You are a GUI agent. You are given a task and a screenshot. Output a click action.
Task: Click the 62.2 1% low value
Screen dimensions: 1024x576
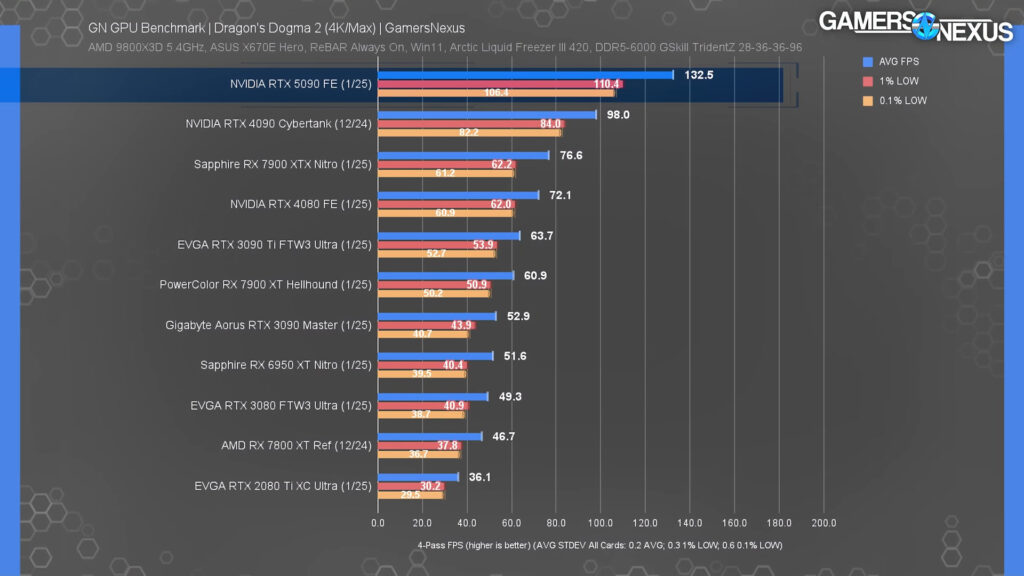[x=502, y=165]
